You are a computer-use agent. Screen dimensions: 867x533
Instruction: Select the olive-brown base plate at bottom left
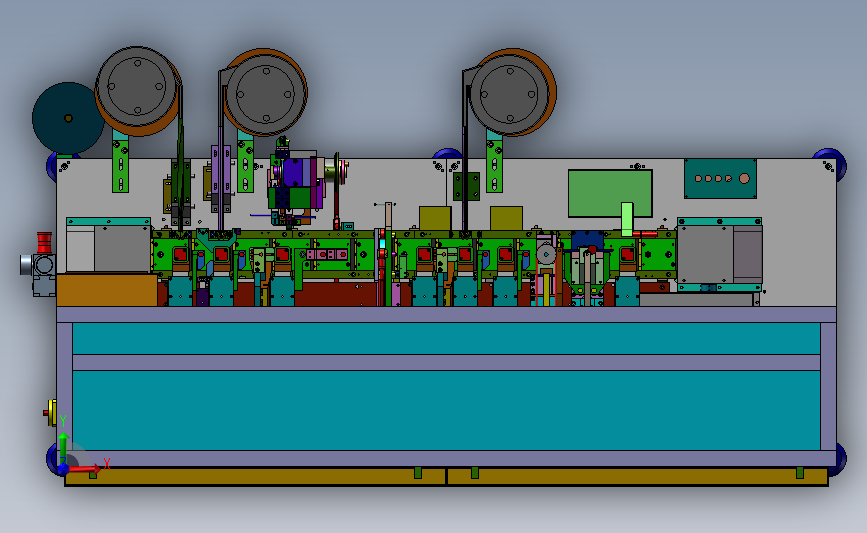255,477
